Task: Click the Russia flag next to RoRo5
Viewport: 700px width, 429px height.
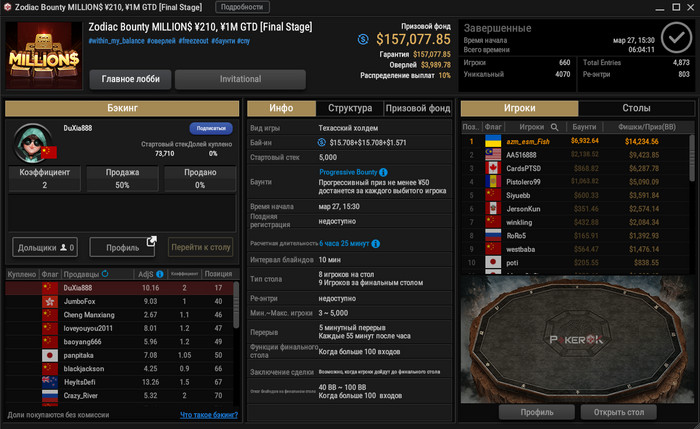Action: pyautogui.click(x=493, y=236)
